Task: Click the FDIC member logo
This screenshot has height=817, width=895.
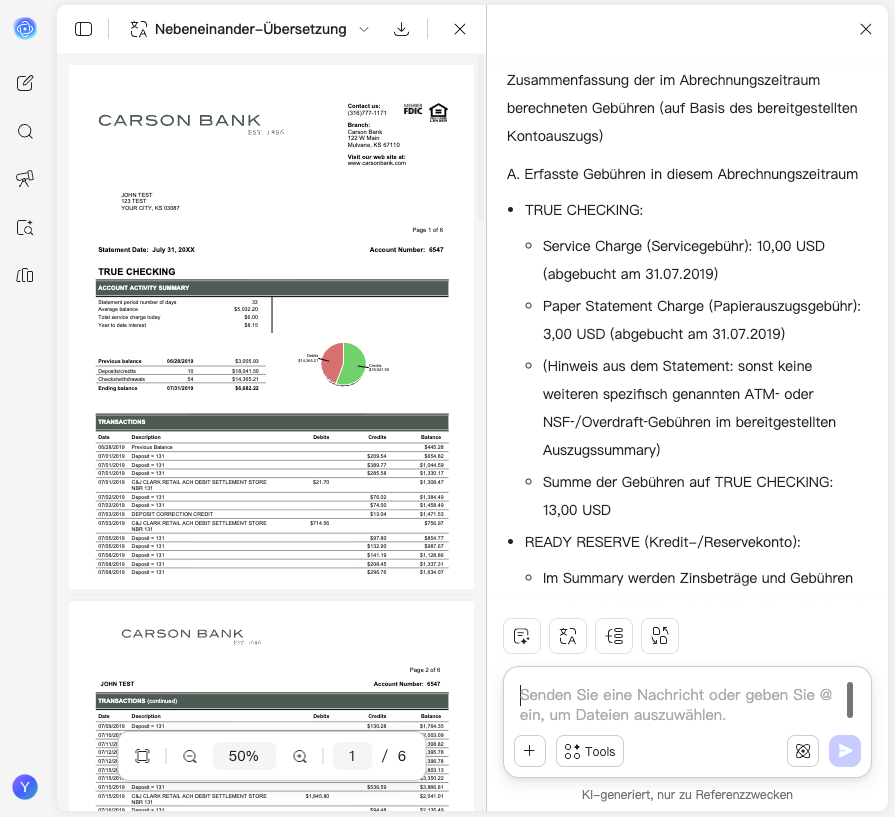Action: click(x=413, y=110)
